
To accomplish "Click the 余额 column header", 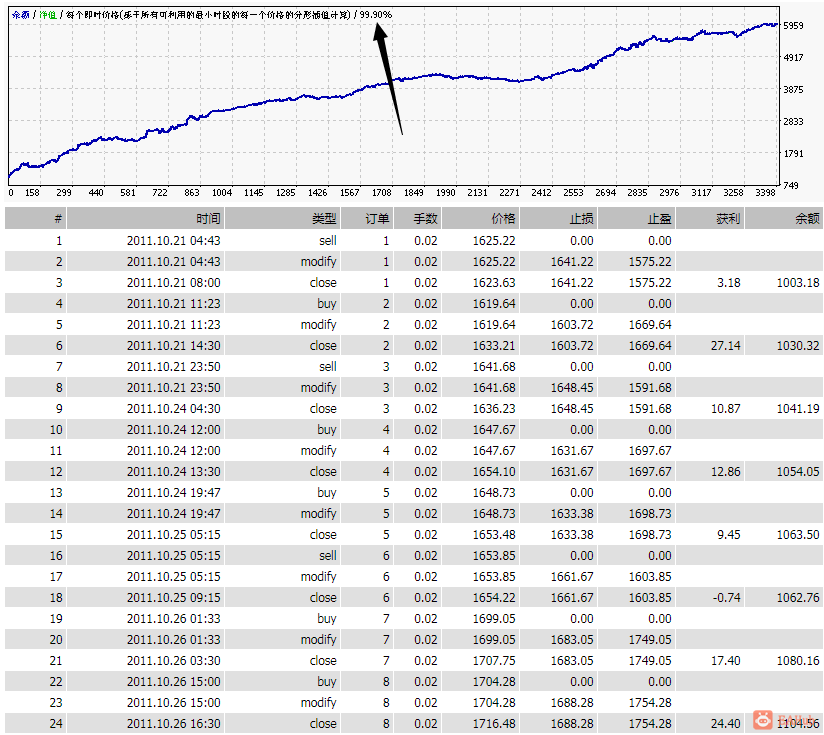I will (784, 219).
